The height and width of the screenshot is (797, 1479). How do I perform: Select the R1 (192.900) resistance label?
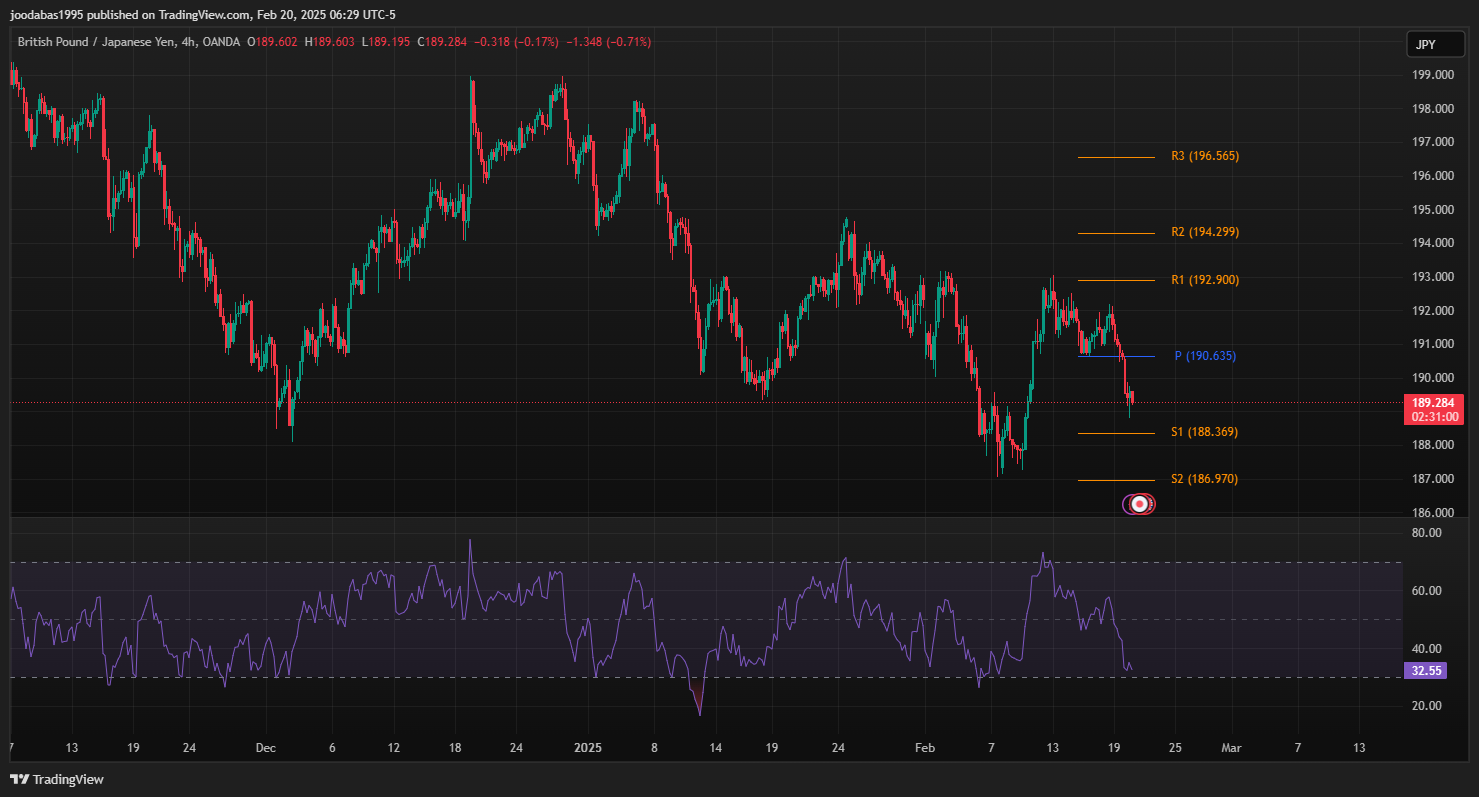(x=1204, y=280)
